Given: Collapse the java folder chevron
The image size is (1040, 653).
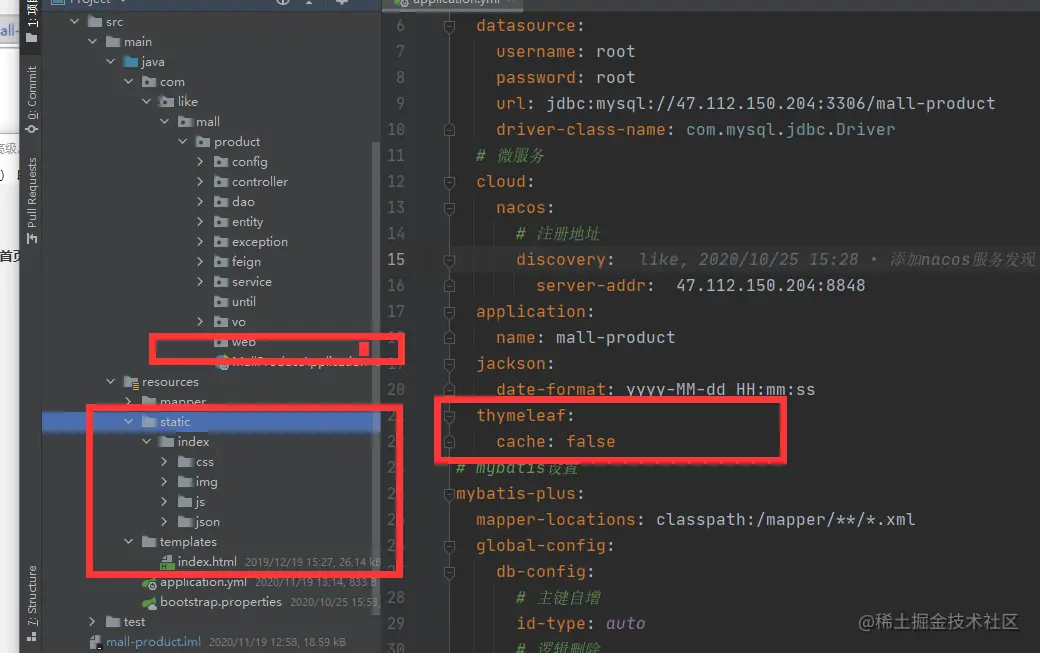Looking at the screenshot, I should [x=110, y=61].
